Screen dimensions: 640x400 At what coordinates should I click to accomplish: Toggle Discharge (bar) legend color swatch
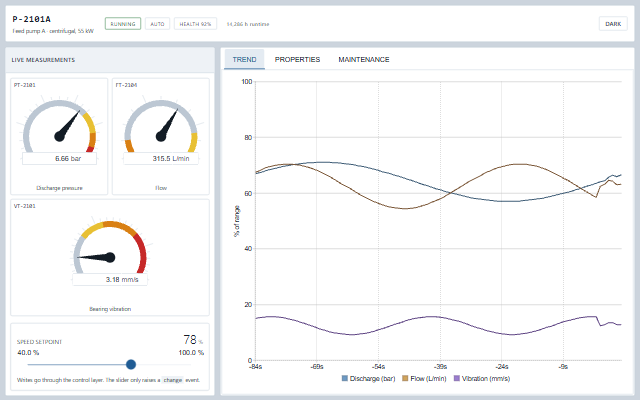[344, 378]
